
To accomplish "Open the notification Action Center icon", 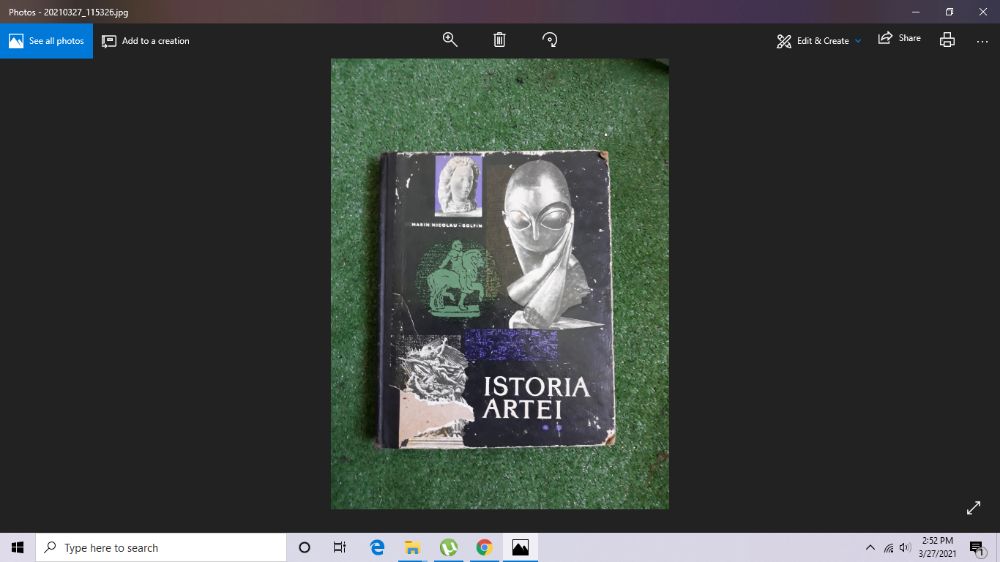I will [976, 547].
